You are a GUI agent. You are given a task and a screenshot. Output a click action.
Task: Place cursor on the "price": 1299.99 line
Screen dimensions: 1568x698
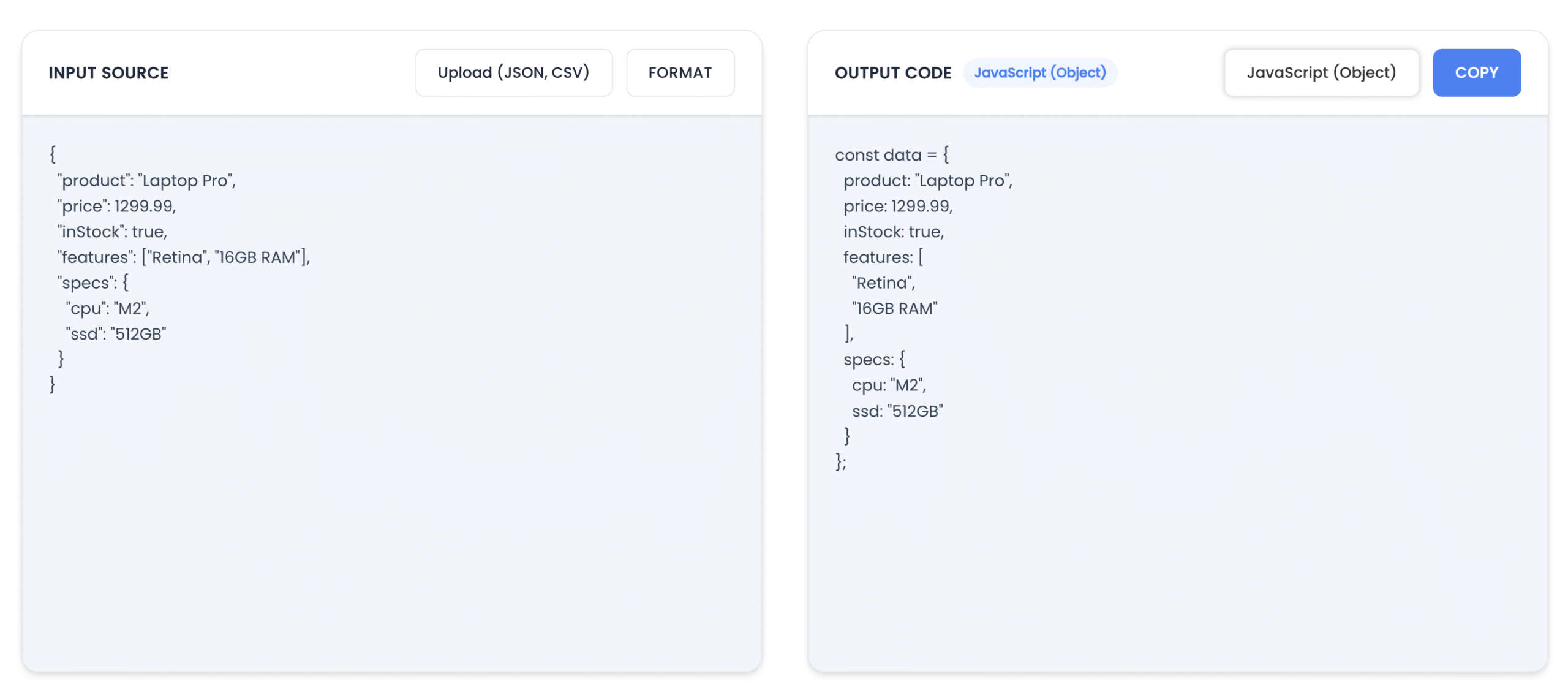[116, 206]
